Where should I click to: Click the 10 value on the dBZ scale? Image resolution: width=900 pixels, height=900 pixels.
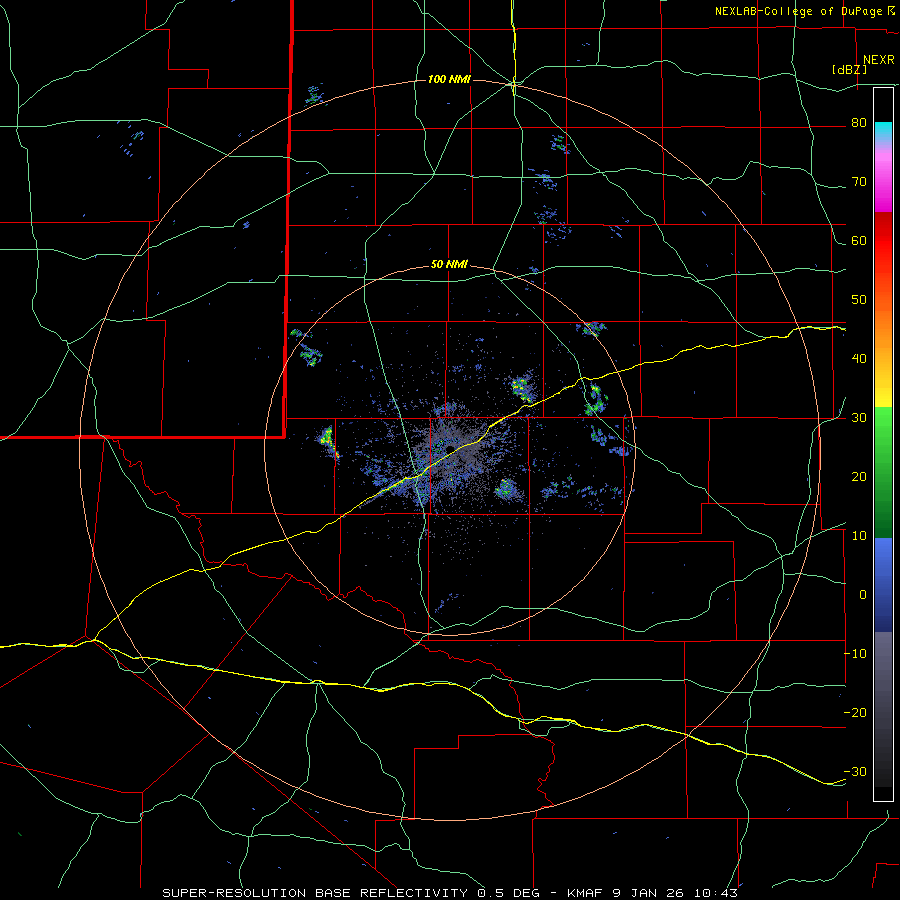pyautogui.click(x=859, y=536)
